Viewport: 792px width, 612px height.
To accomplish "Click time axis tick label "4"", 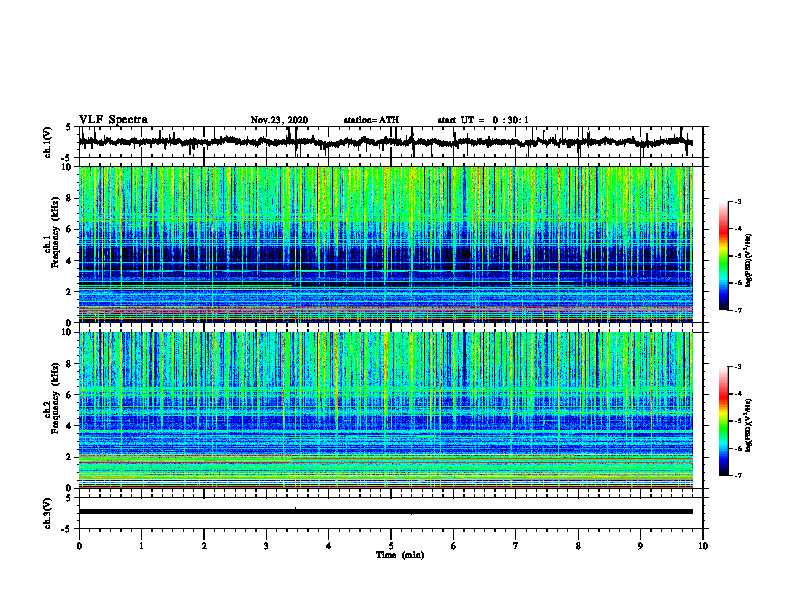I will pos(329,546).
